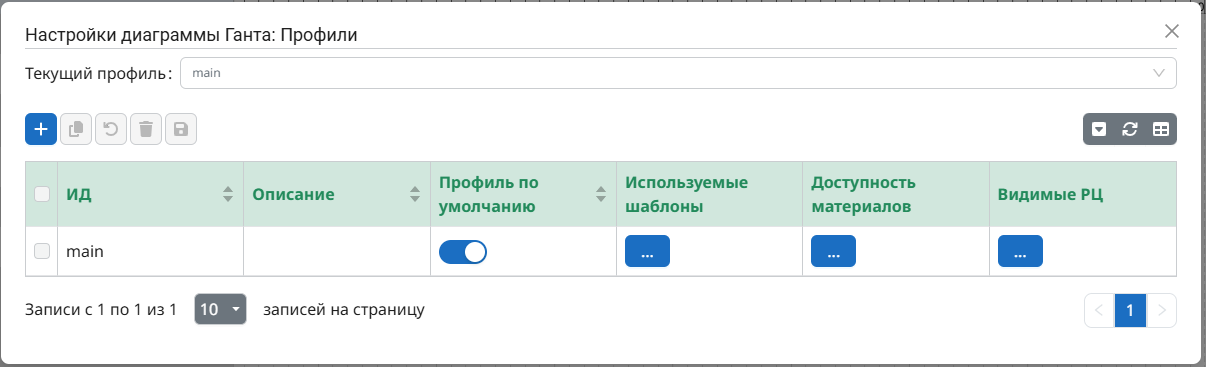Screen dimensions: 1206x367
Task: Check the select-all header checkbox
Action: click(42, 194)
